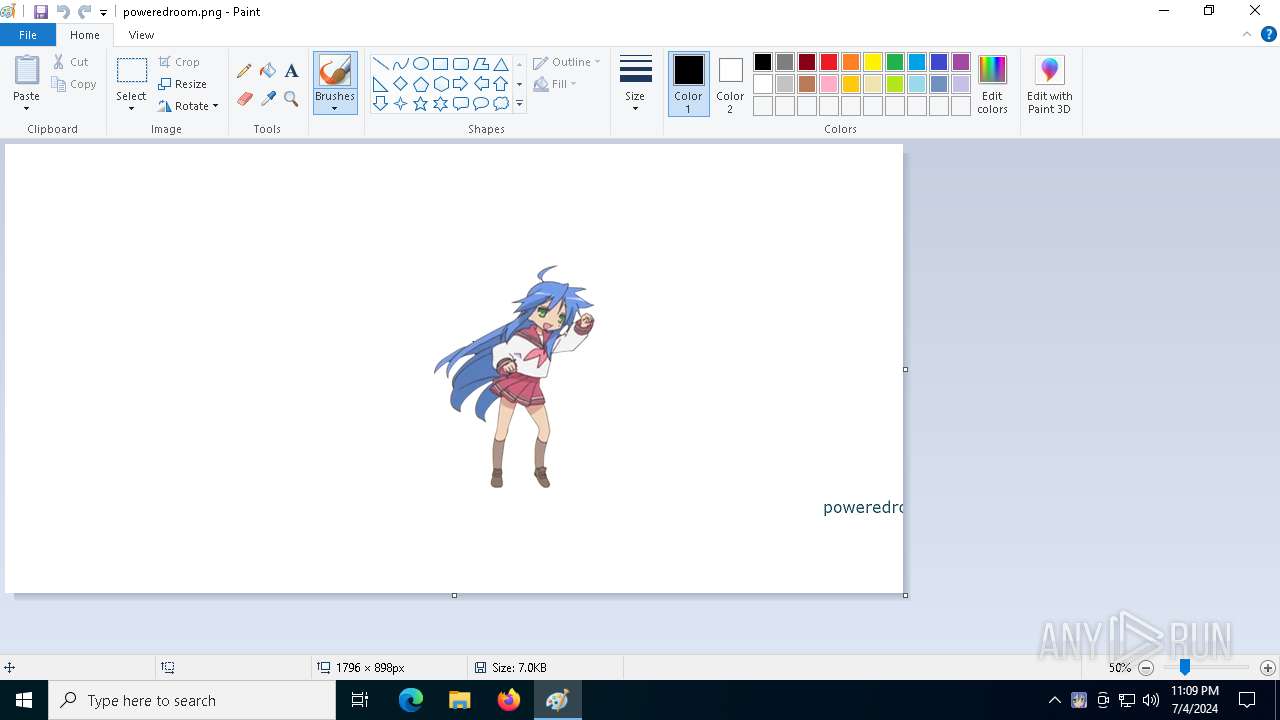
Task: Open the Outline dropdown
Action: pos(567,62)
